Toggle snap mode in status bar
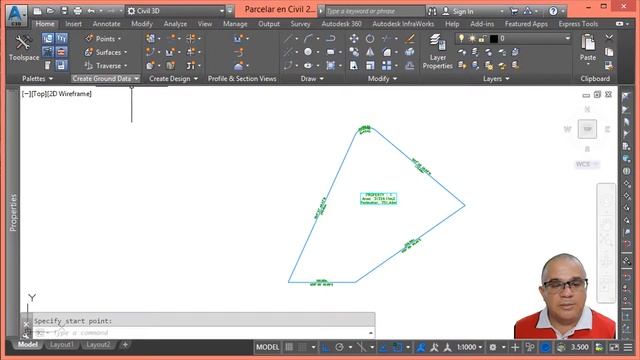This screenshot has width=640, height=360. click(302, 347)
